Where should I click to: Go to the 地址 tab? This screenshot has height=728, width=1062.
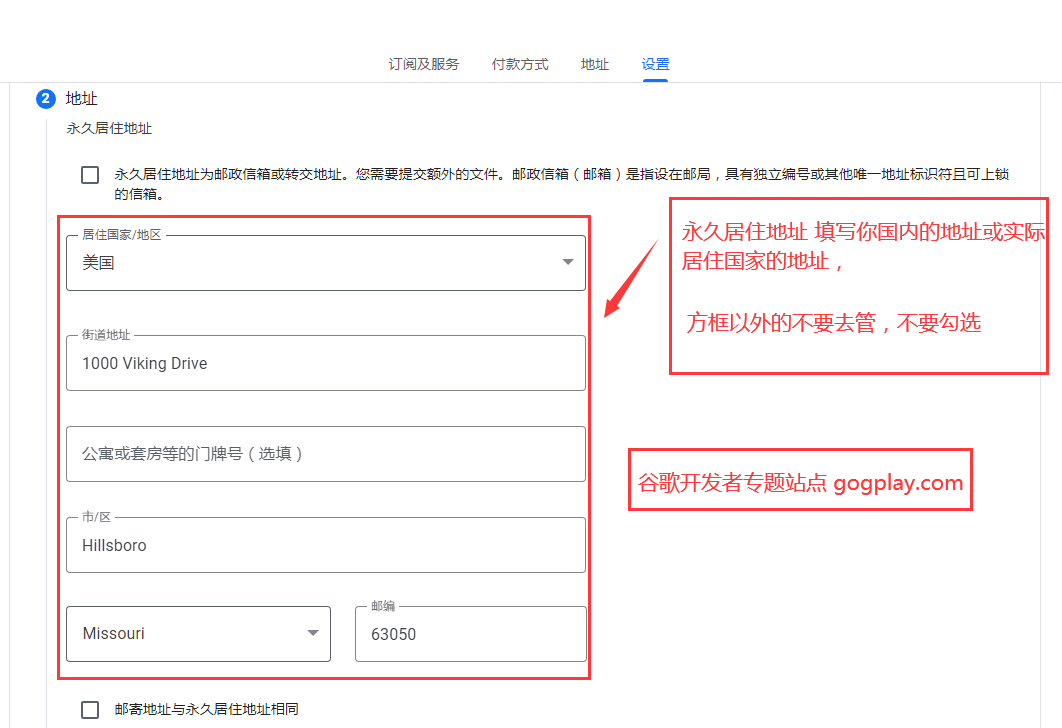pos(595,64)
